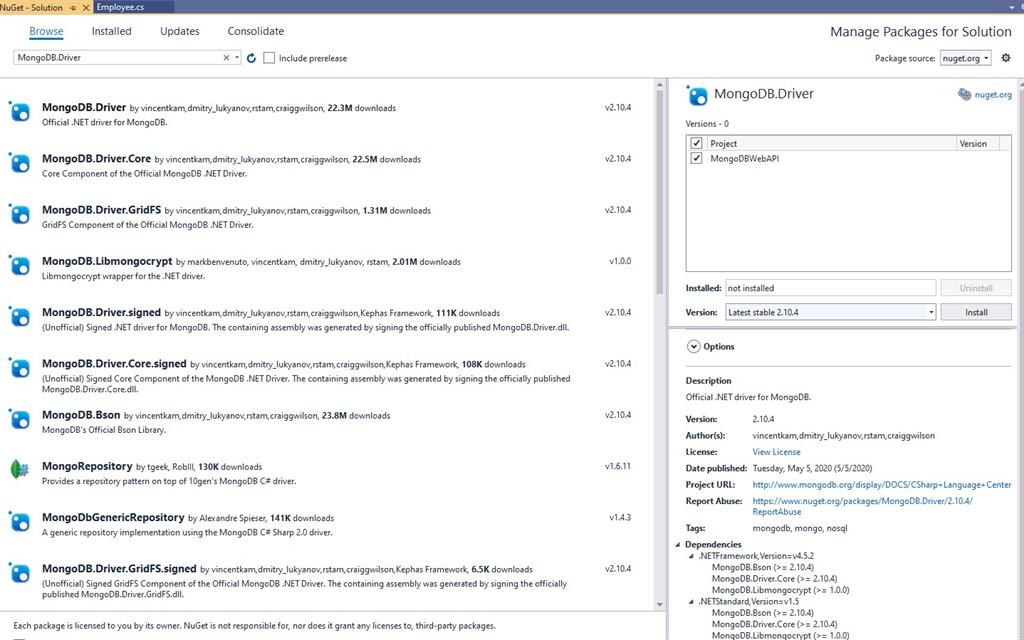This screenshot has width=1024, height=640.
Task: Click the MongoDB.Driver icon in the details header
Action: (697, 93)
